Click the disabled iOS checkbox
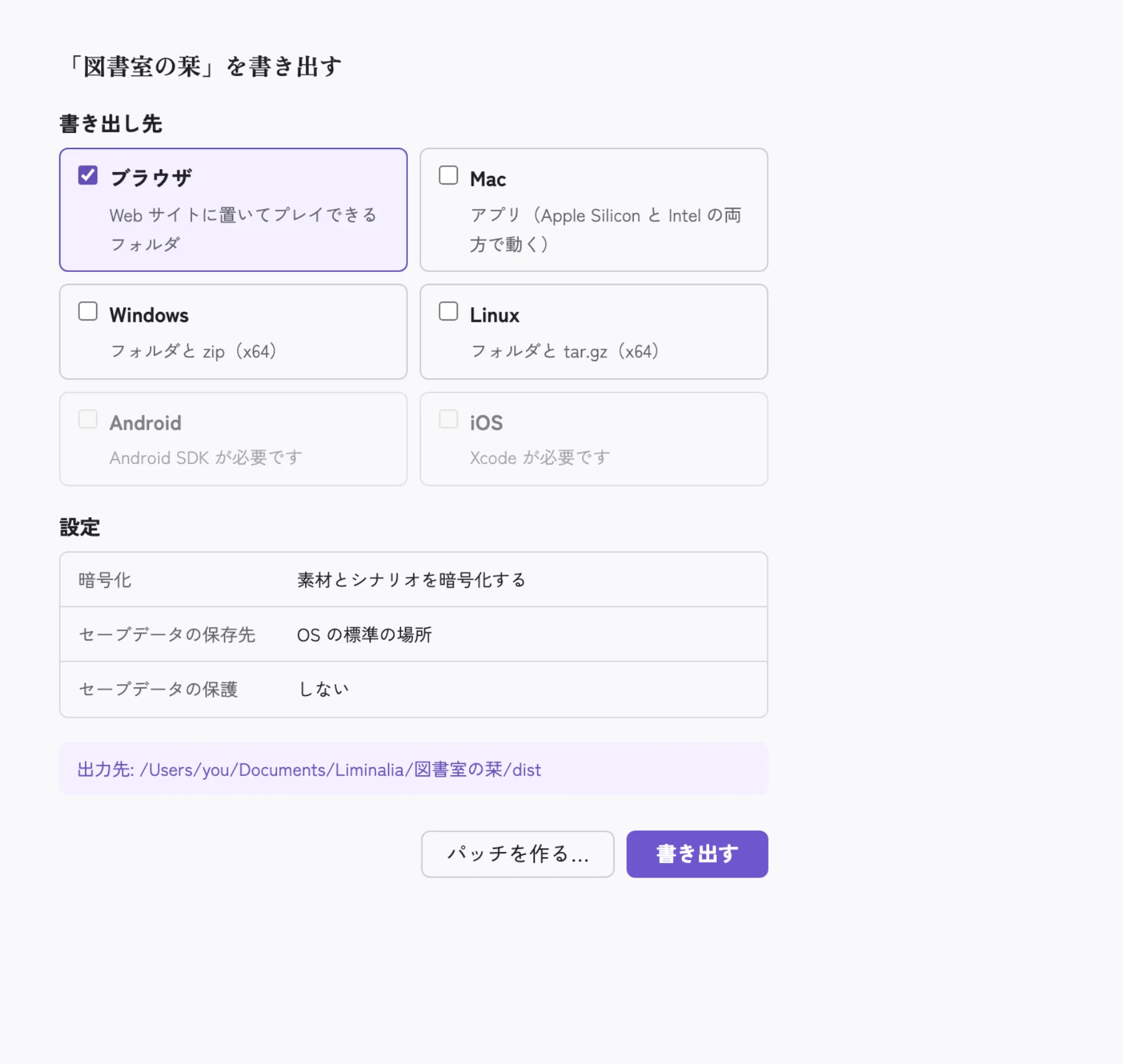Viewport: 1123px width, 1064px height. click(x=448, y=419)
